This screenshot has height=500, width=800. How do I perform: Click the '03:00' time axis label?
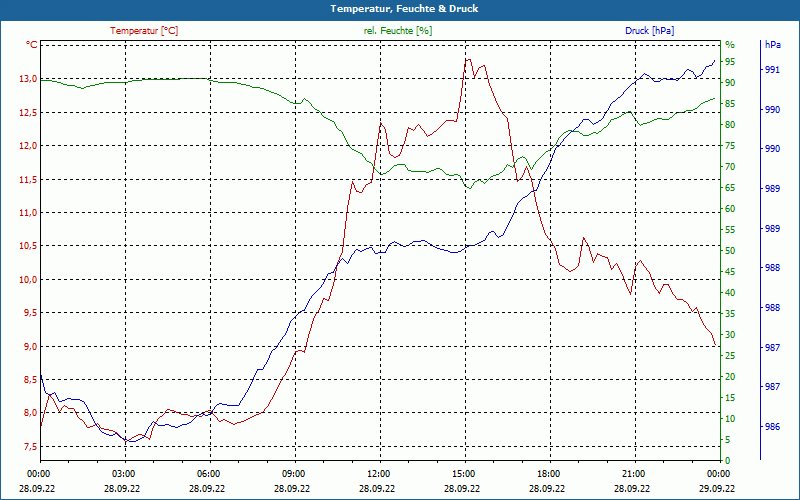pos(122,473)
